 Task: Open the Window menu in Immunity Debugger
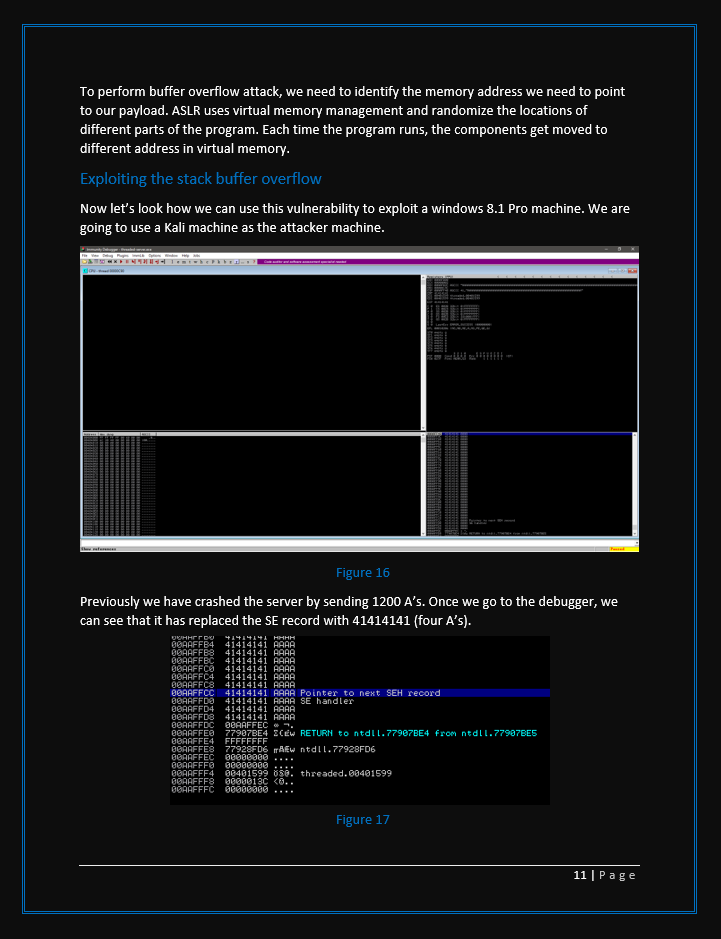[x=171, y=256]
